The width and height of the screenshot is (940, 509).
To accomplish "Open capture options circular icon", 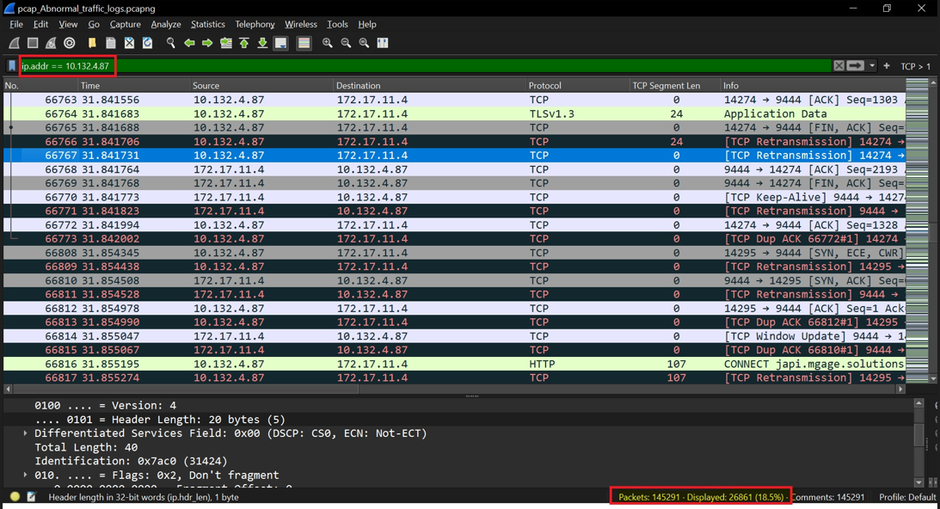I will pos(70,43).
